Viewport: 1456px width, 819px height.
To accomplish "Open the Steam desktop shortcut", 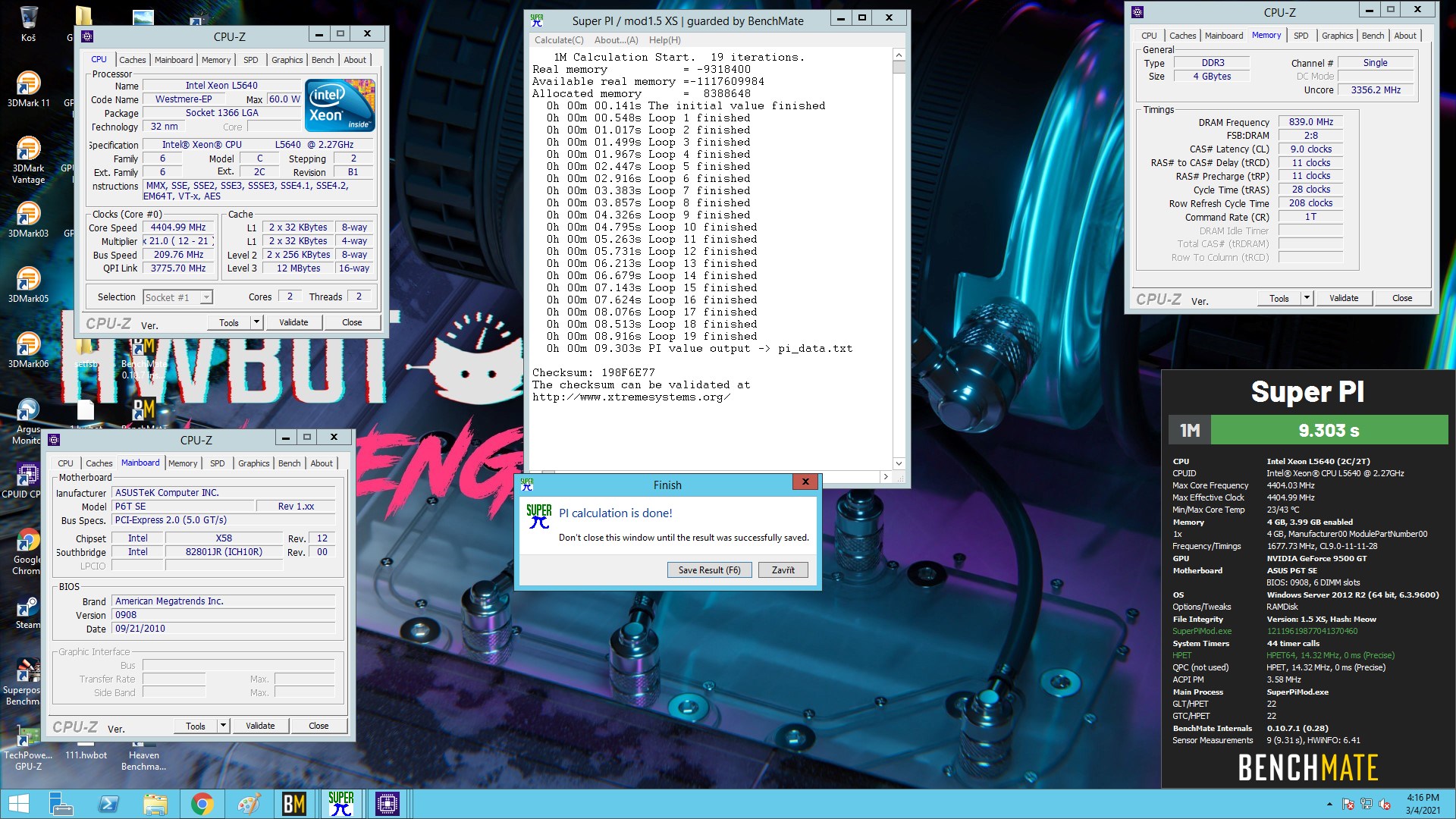I will [28, 611].
